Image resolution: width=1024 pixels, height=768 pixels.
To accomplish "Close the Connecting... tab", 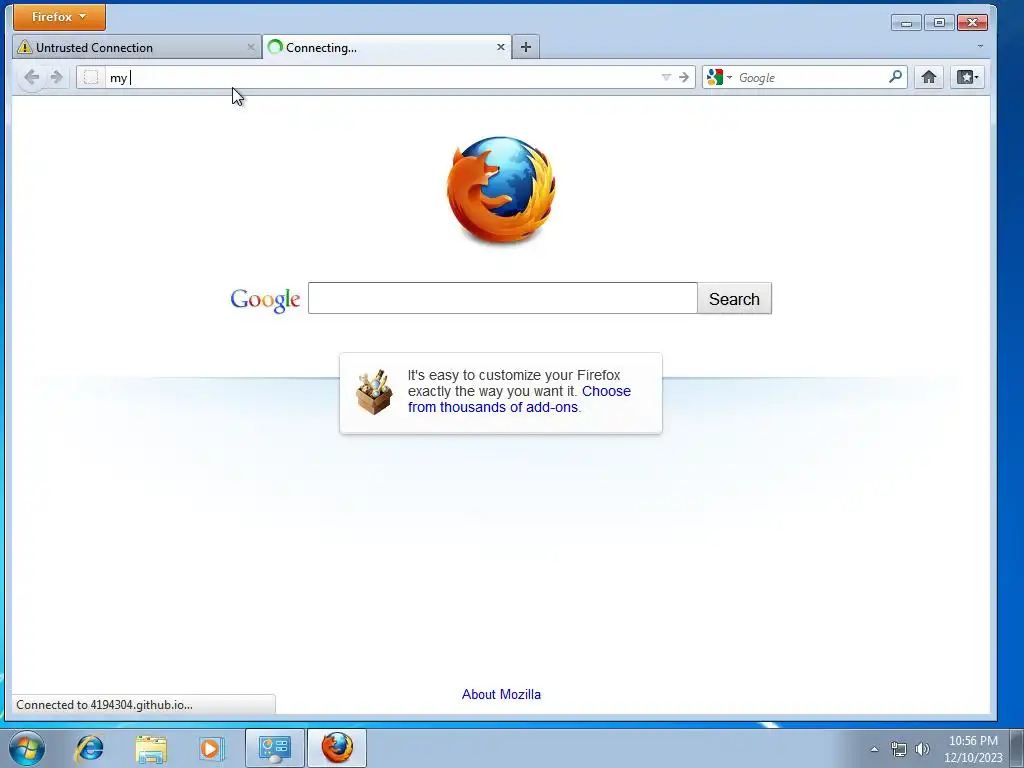I will point(501,47).
